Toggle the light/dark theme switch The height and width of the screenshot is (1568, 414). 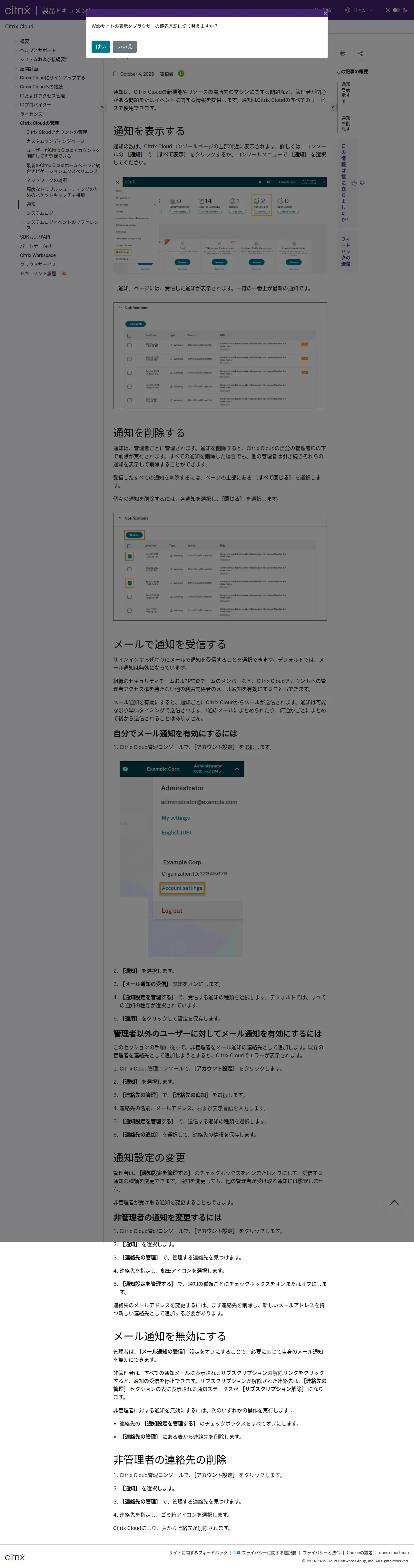[x=396, y=10]
